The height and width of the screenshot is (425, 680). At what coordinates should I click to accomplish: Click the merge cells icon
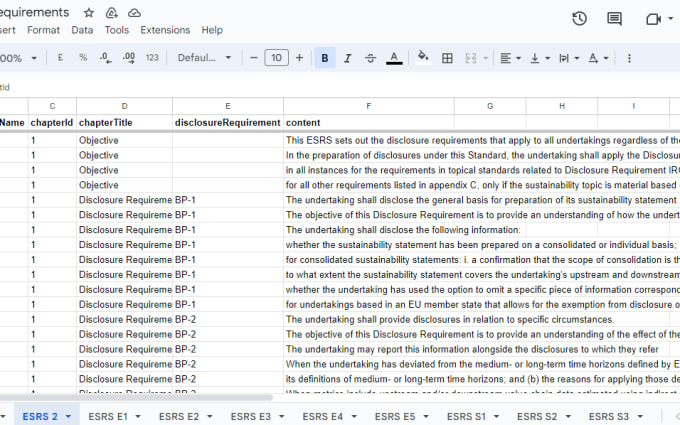coord(471,58)
